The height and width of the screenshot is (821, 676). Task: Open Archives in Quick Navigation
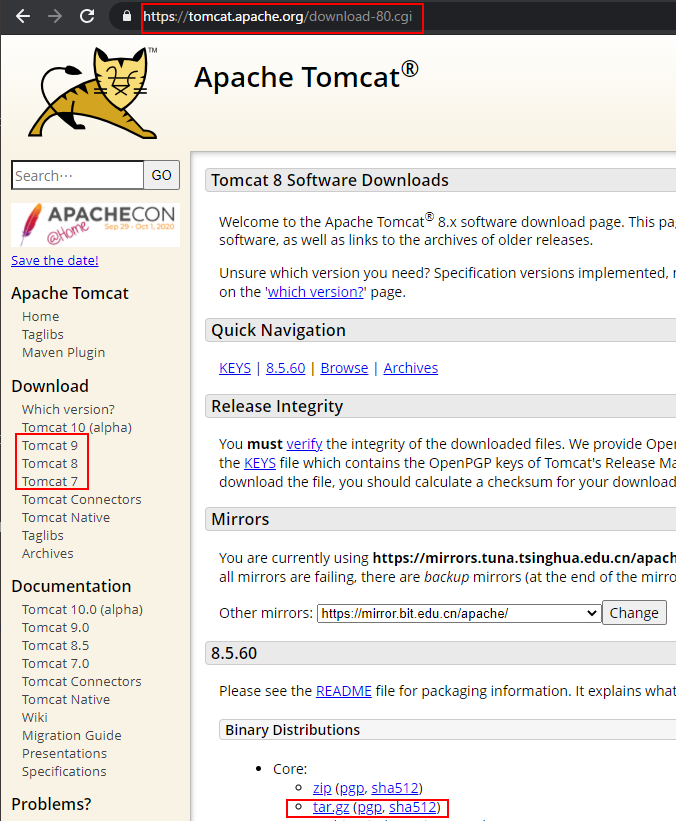coord(411,368)
